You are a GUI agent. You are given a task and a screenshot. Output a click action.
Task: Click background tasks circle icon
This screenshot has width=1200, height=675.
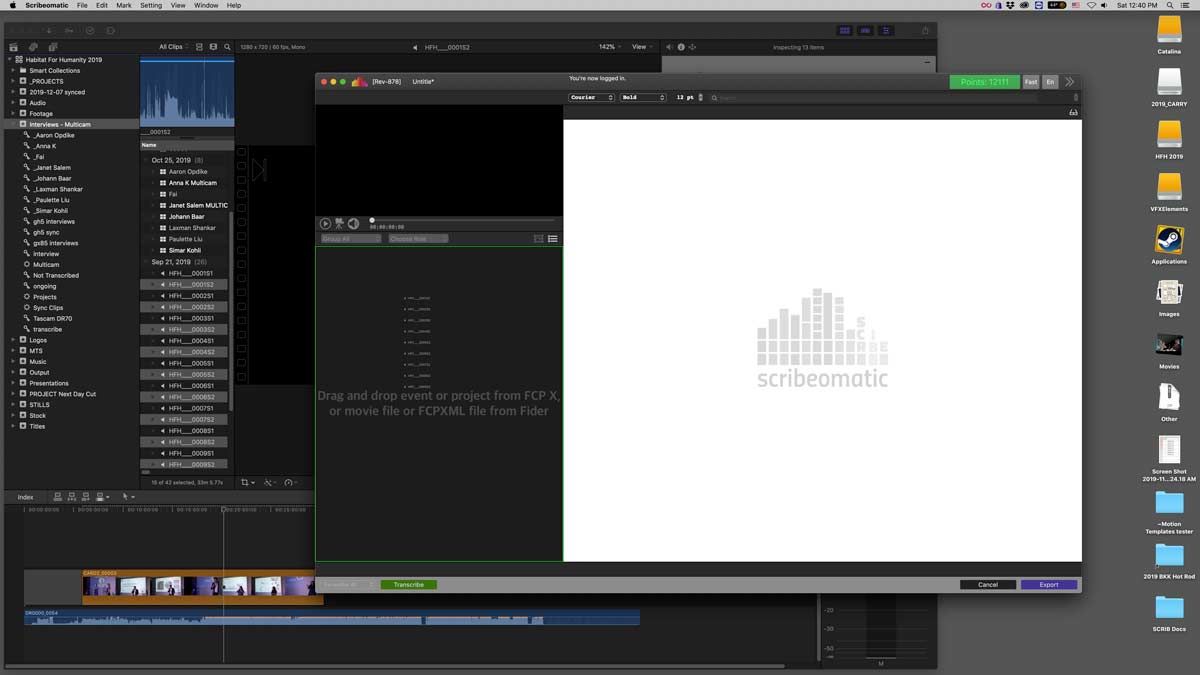pyautogui.click(x=89, y=31)
